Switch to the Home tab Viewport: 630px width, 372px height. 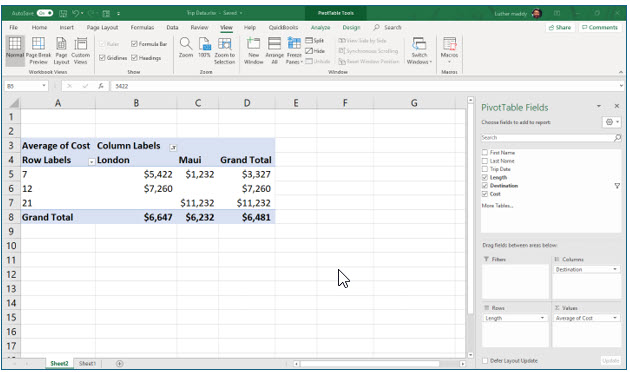39,27
